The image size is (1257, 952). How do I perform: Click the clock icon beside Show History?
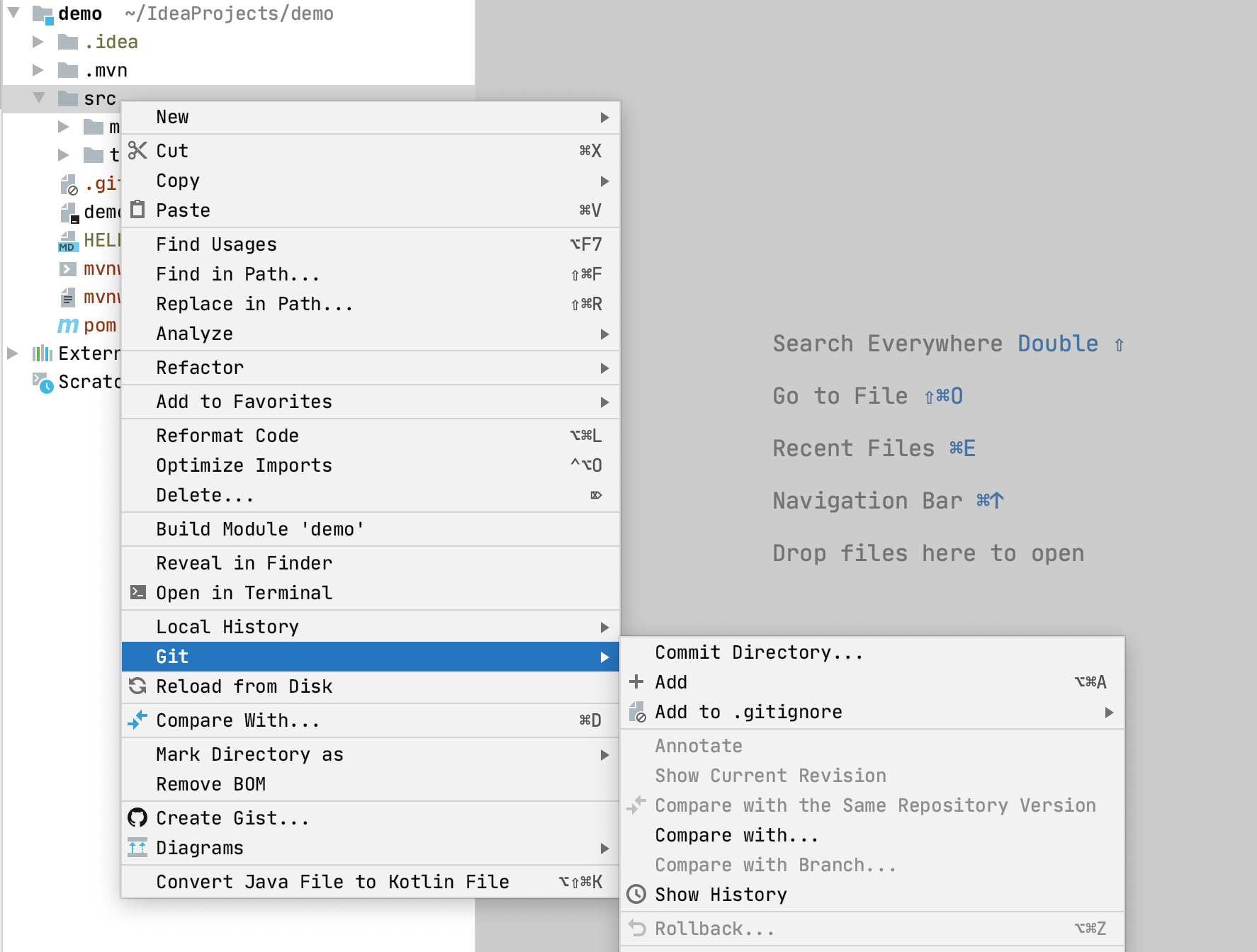[x=636, y=894]
